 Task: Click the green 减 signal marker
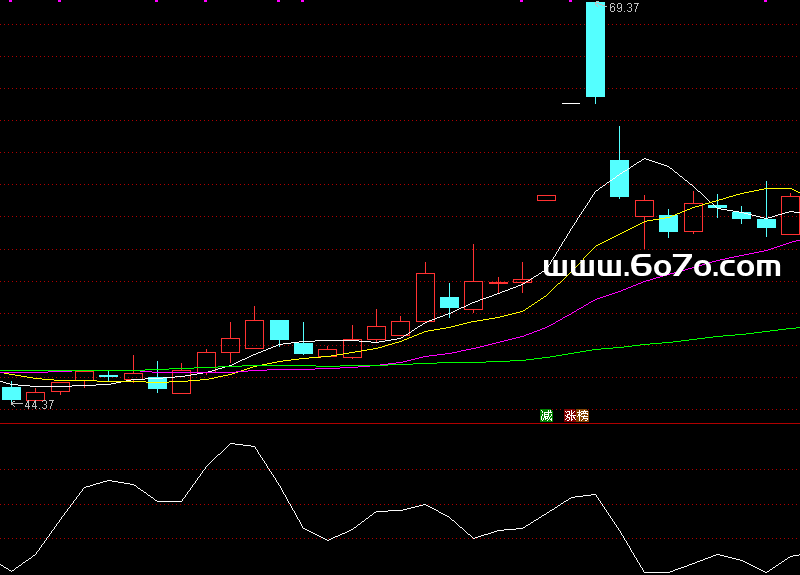(546, 415)
